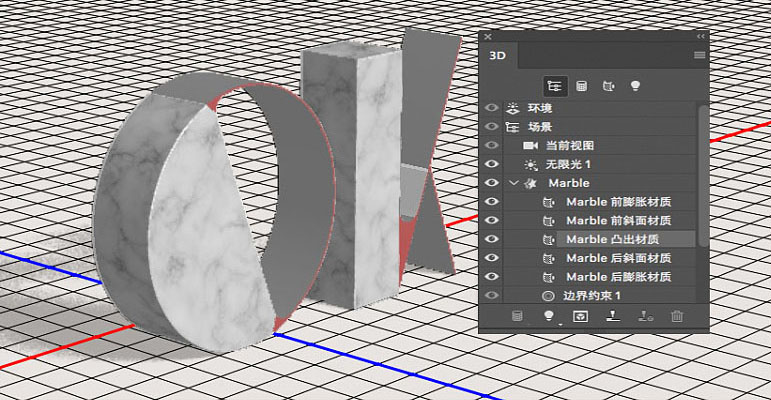Toggle visibility of 环境 item
The height and width of the screenshot is (400, 771).
coord(491,108)
